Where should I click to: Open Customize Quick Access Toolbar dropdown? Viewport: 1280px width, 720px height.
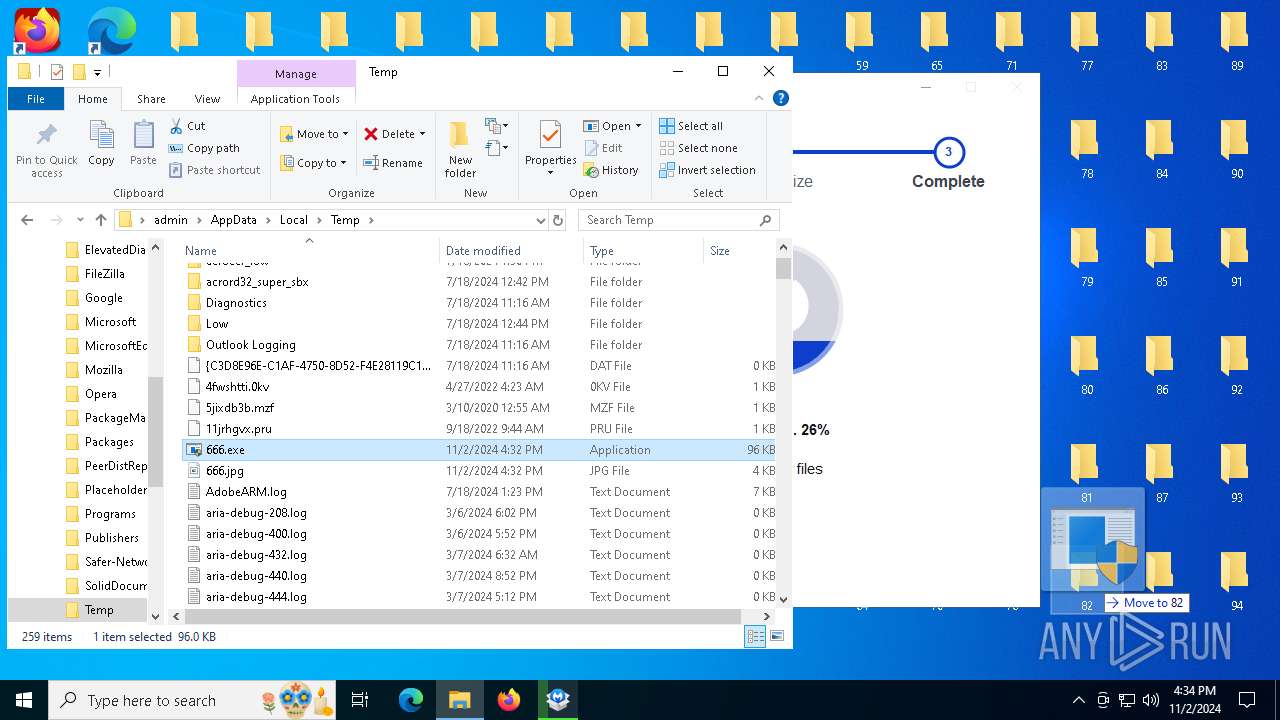98,72
